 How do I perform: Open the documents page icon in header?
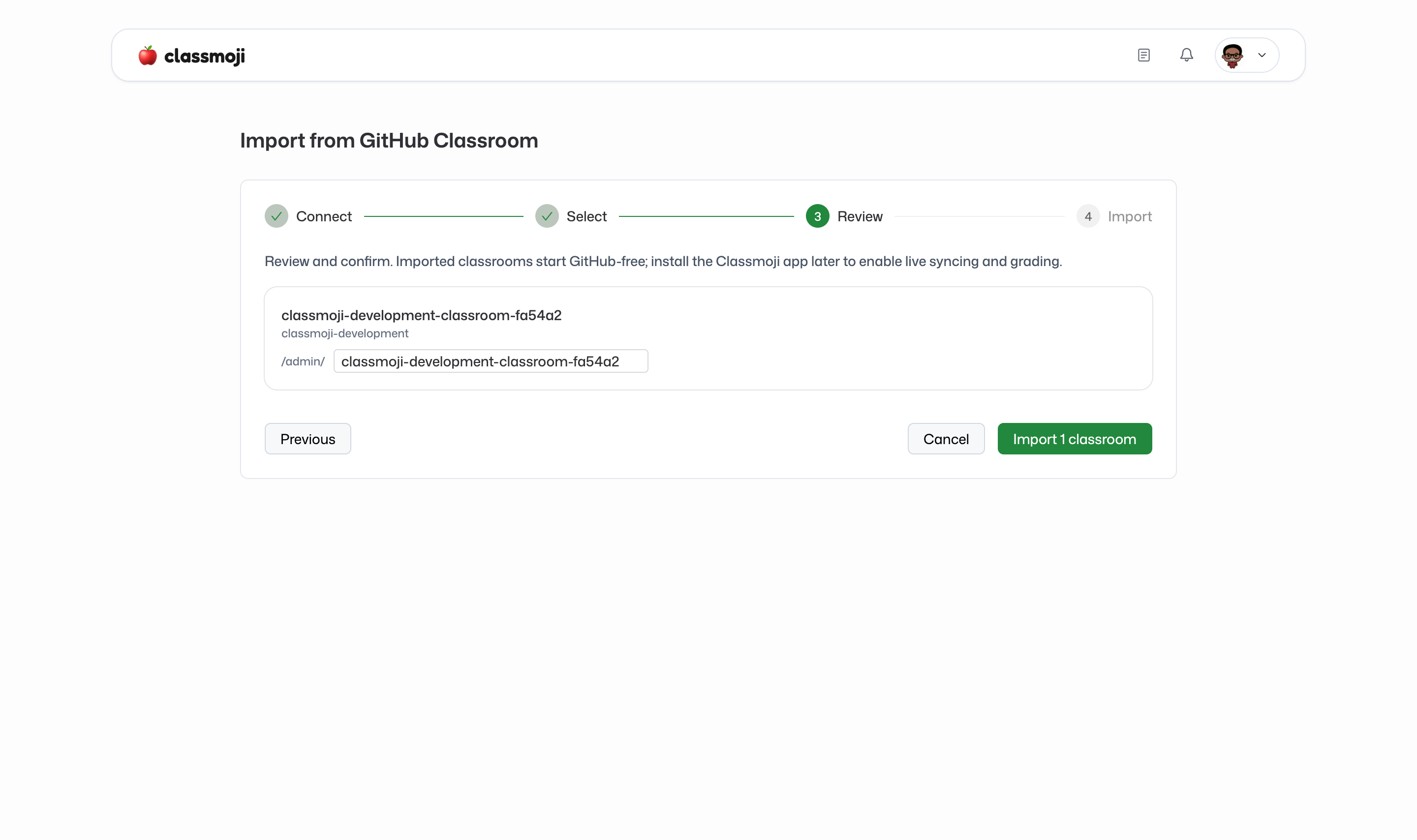[x=1143, y=55]
